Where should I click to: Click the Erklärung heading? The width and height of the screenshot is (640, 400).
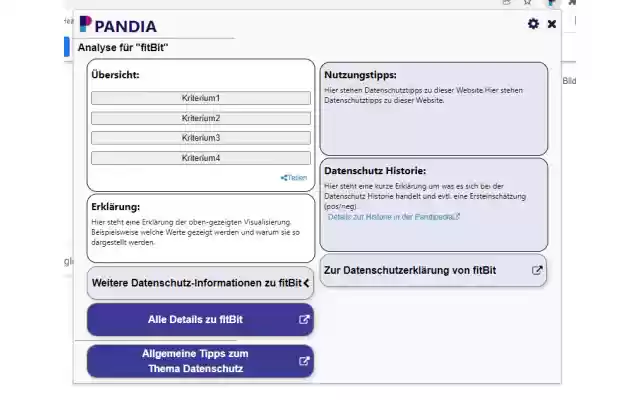pyautogui.click(x=116, y=207)
